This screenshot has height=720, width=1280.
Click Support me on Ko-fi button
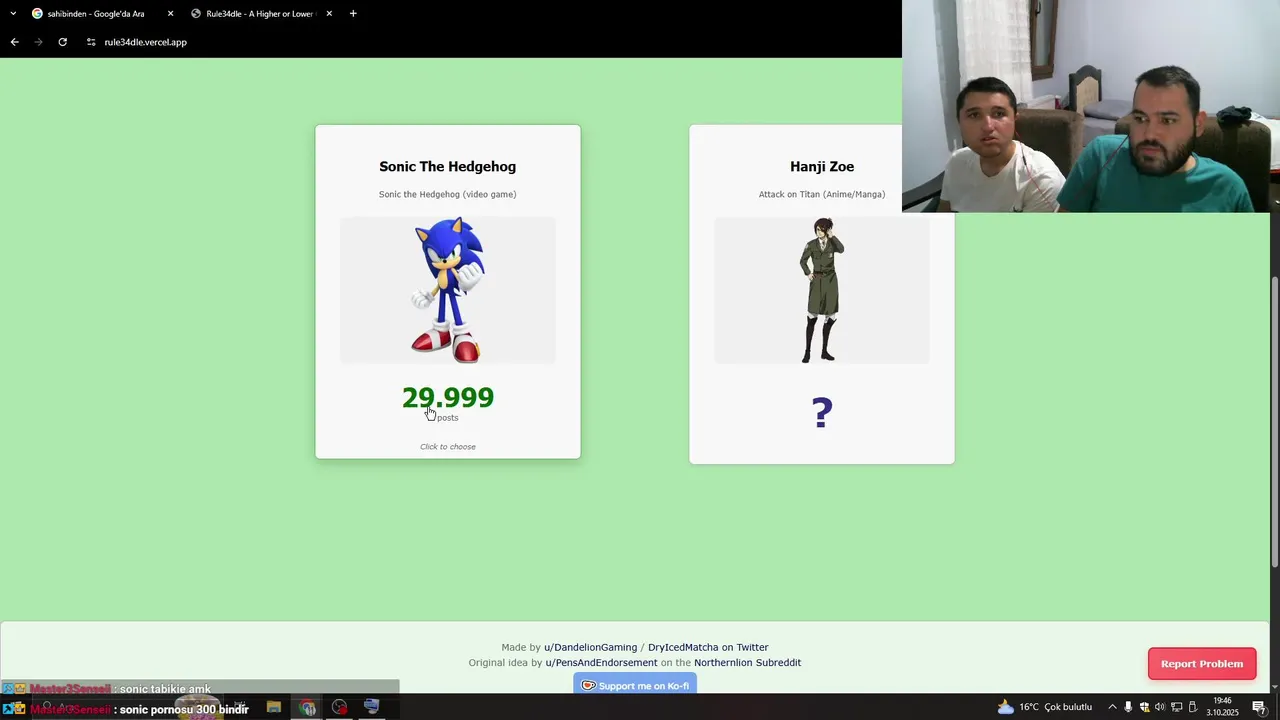[x=635, y=685]
